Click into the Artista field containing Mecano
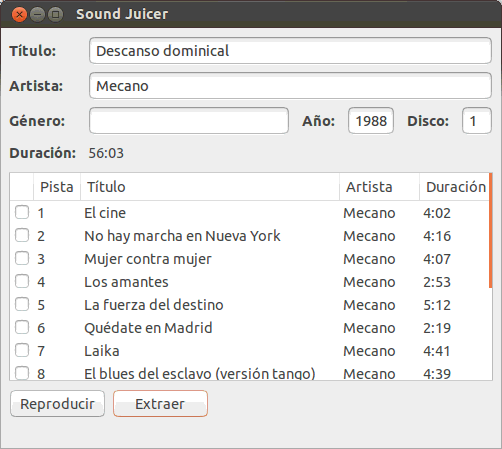 [x=290, y=86]
